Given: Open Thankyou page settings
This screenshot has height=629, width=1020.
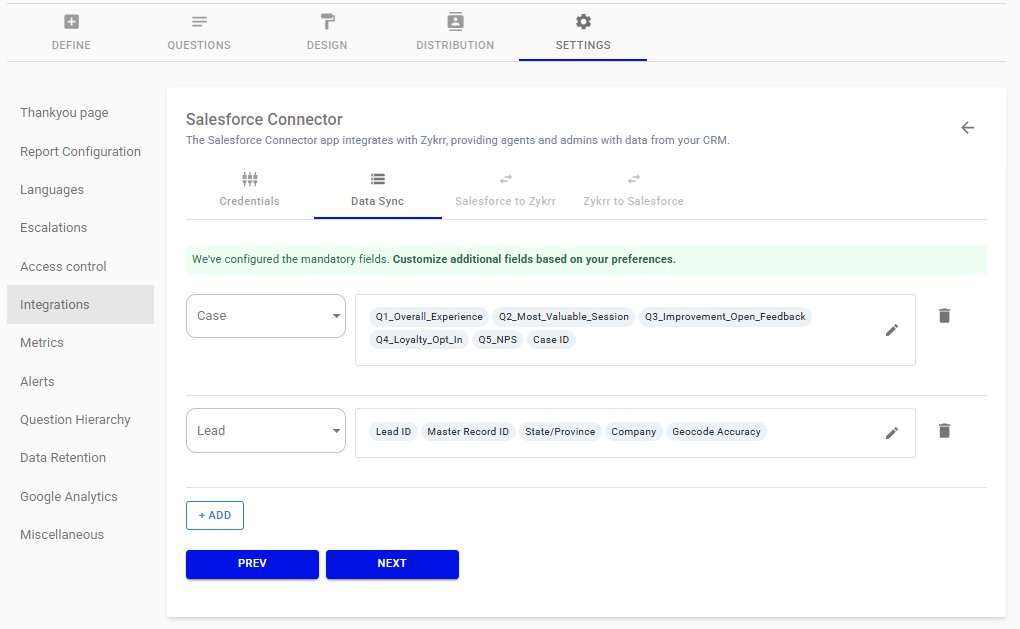Looking at the screenshot, I should 81,113.
